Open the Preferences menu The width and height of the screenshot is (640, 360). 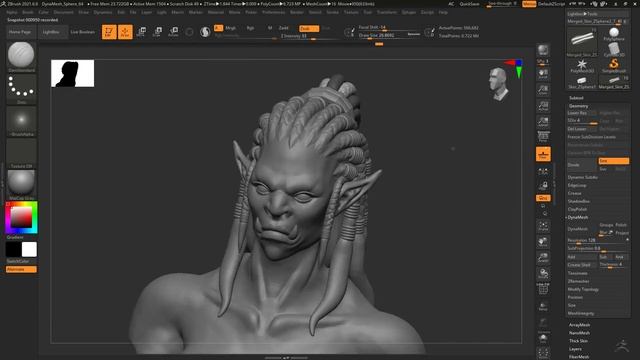click(273, 12)
